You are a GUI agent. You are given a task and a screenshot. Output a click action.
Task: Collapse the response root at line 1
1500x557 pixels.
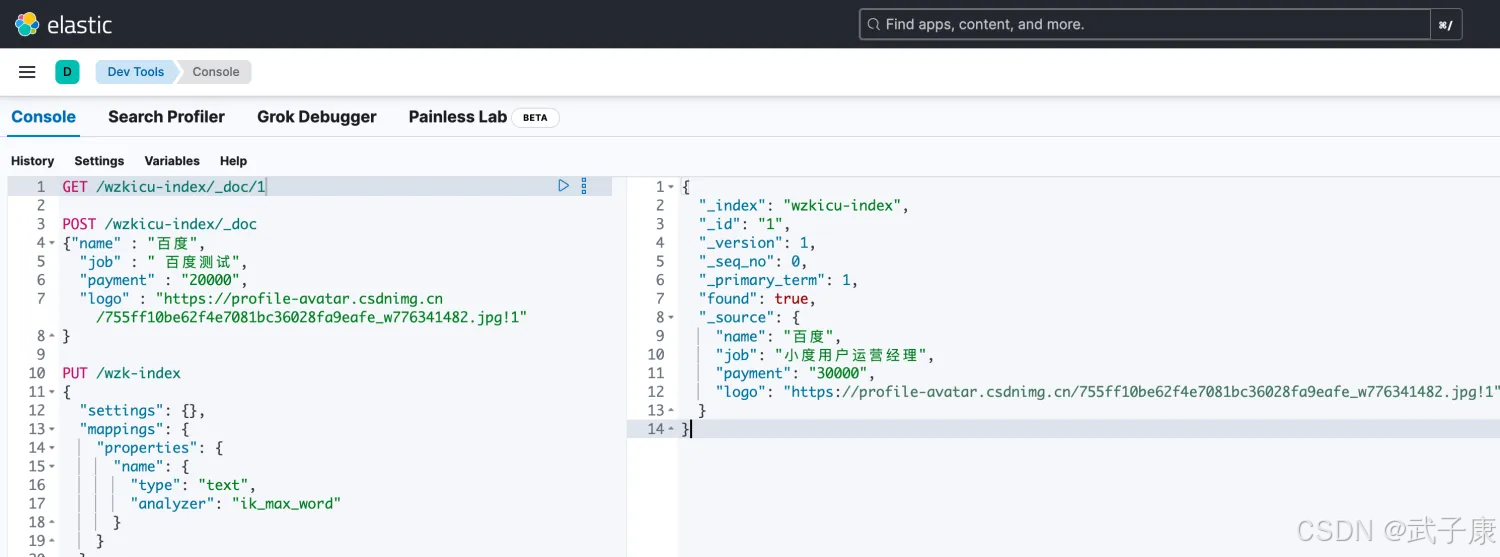pyautogui.click(x=671, y=187)
